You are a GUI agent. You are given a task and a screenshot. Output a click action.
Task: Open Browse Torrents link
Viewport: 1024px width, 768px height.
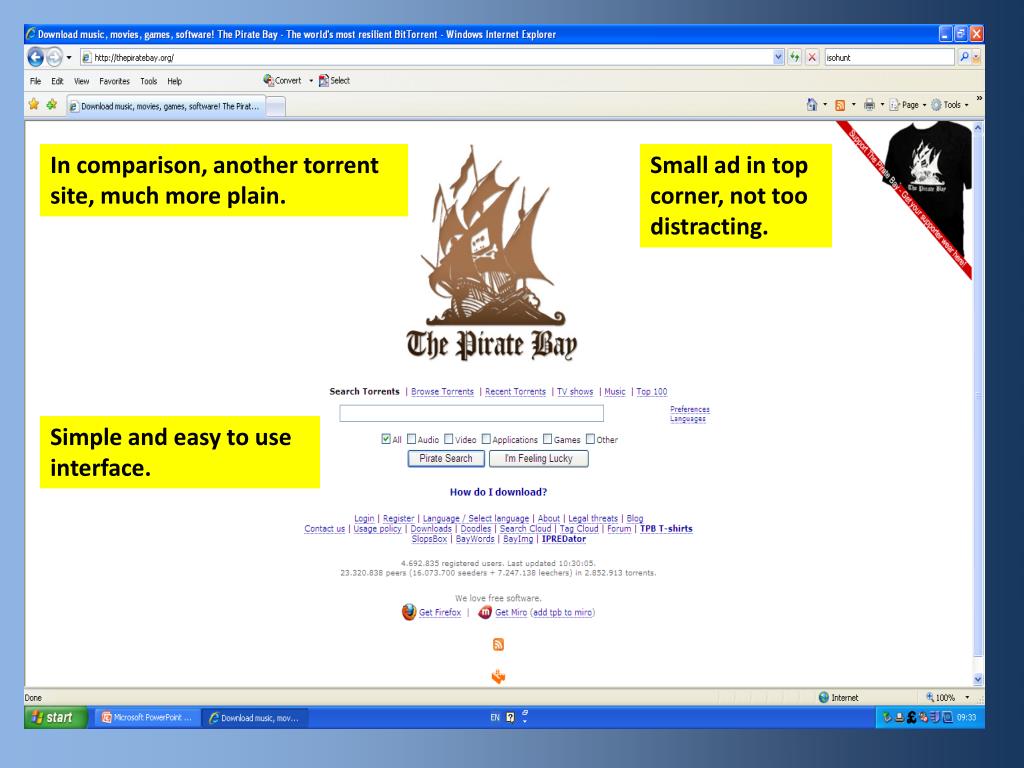click(x=442, y=391)
